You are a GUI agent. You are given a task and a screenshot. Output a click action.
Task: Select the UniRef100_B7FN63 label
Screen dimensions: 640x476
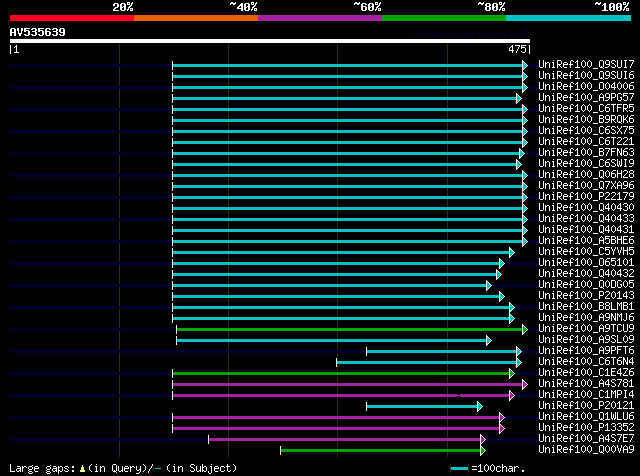(586, 153)
